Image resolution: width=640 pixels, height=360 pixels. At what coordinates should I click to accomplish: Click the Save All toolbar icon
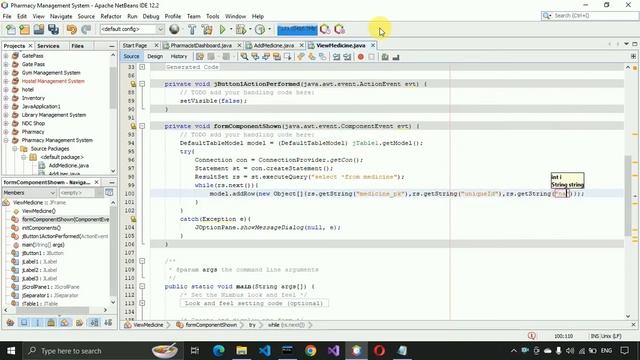click(53, 29)
